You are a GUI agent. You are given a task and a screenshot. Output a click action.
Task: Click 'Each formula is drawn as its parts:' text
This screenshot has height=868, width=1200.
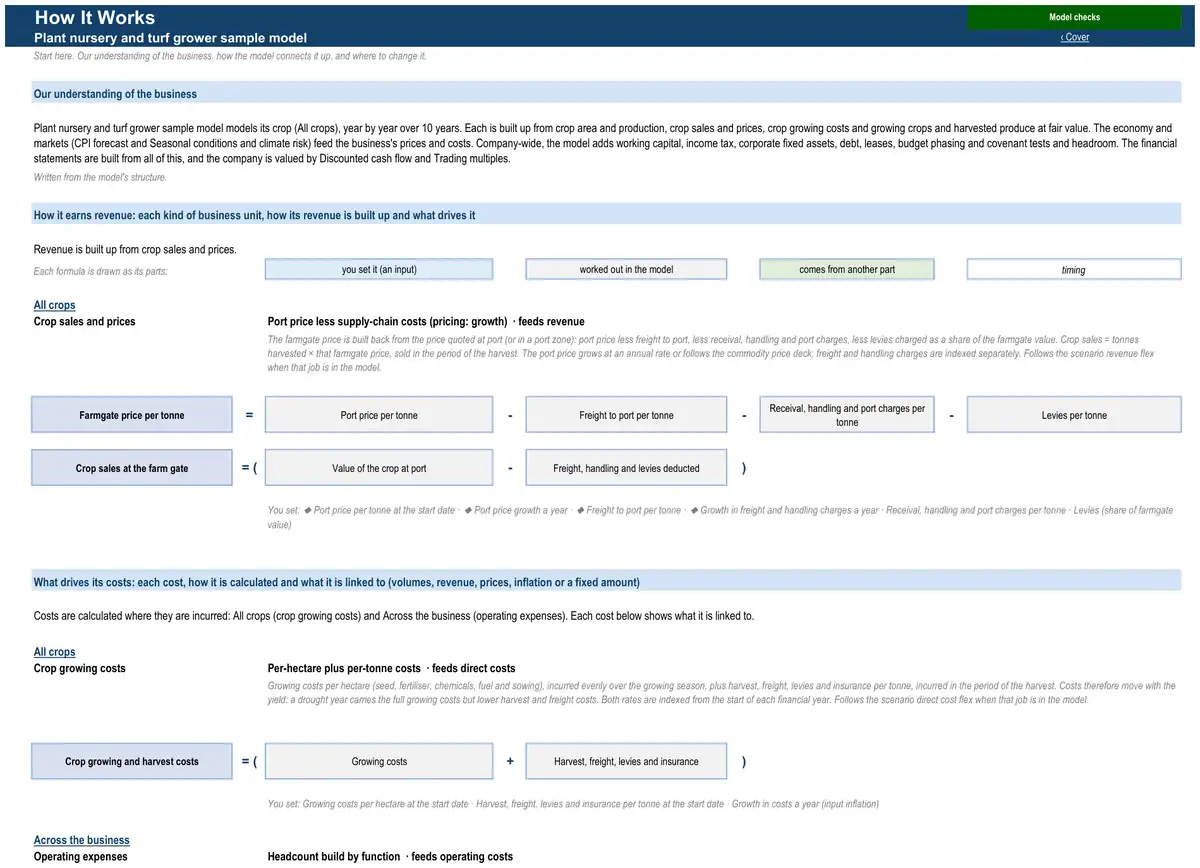(x=101, y=271)
